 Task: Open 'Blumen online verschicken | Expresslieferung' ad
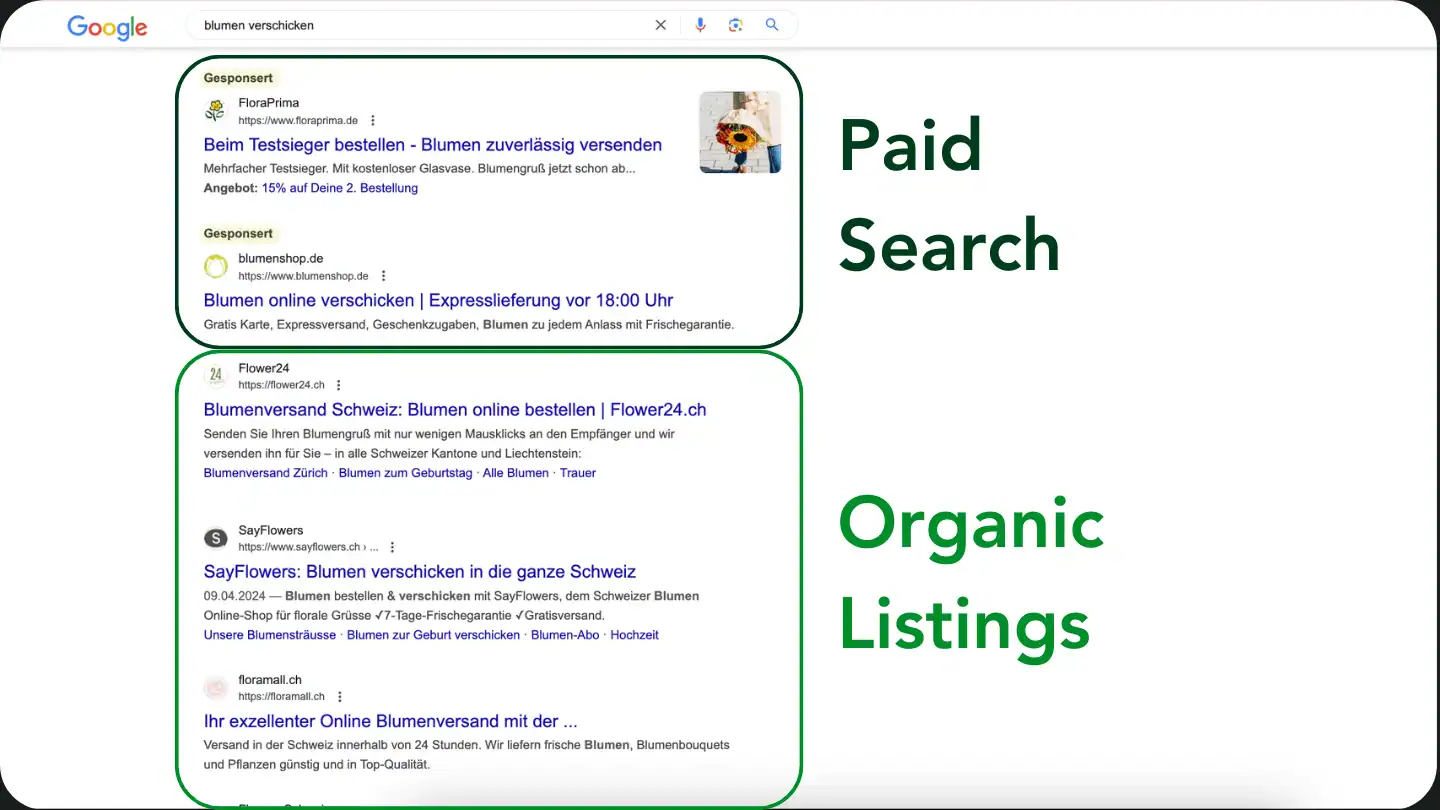click(438, 300)
